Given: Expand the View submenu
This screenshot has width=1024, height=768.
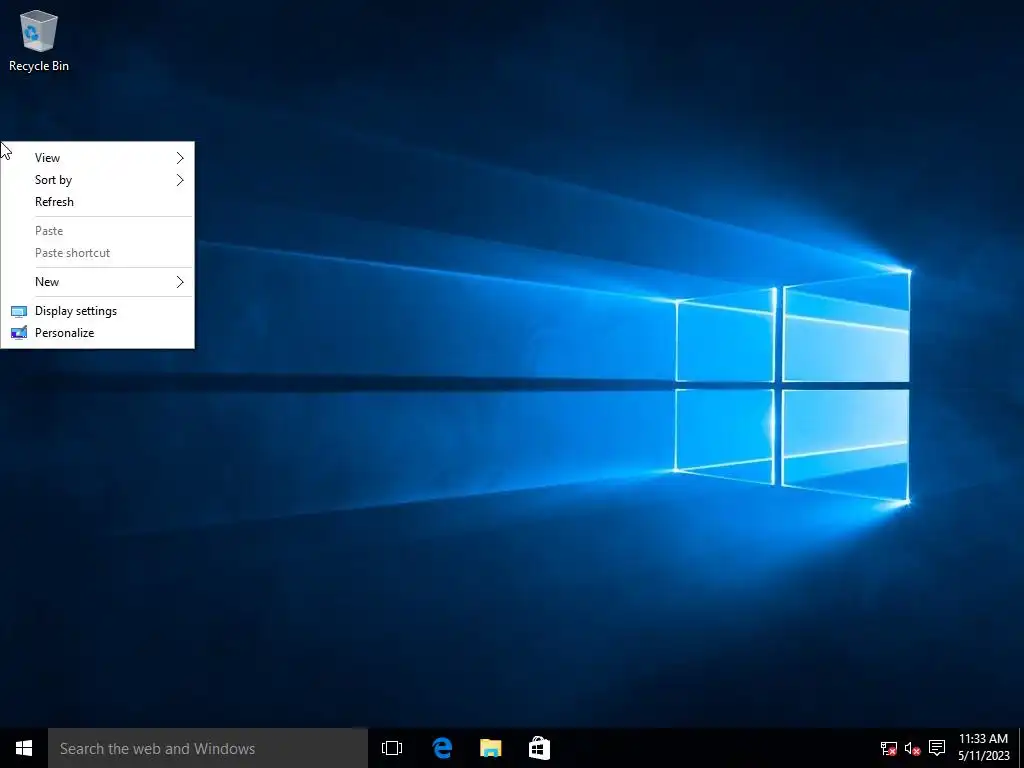Looking at the screenshot, I should (97, 157).
